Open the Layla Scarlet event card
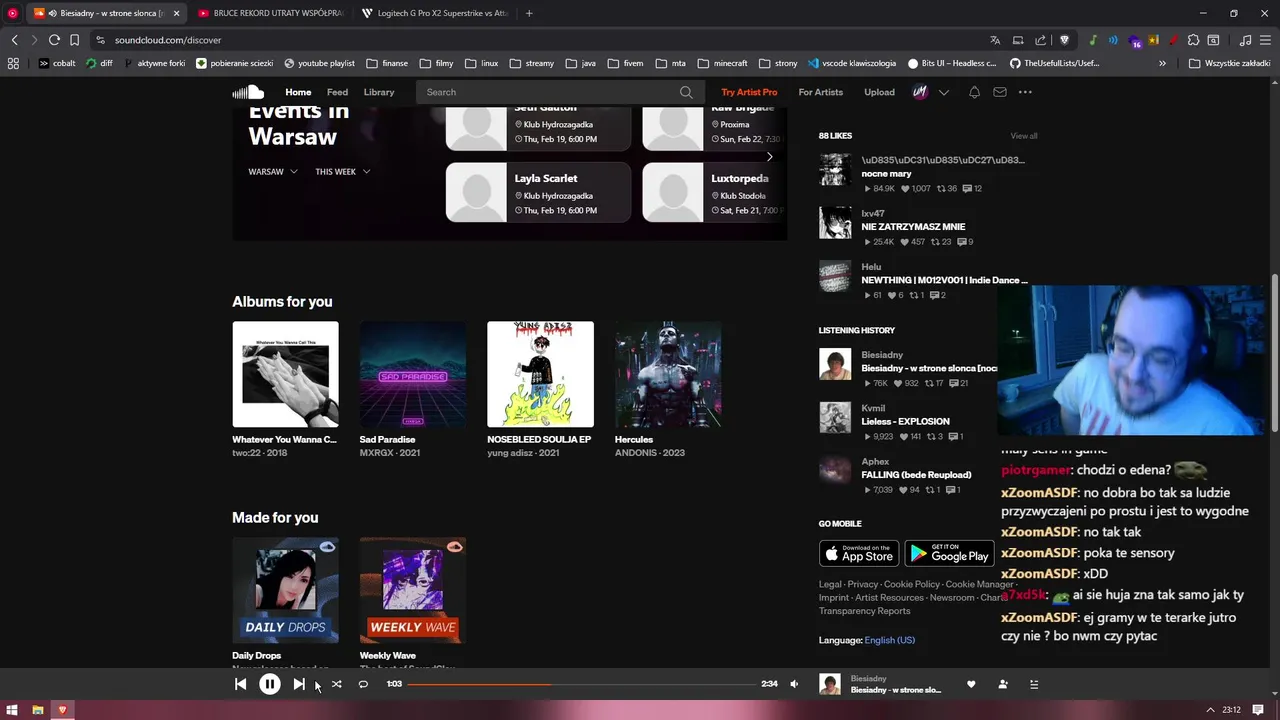Viewport: 1280px width, 720px height. click(538, 192)
